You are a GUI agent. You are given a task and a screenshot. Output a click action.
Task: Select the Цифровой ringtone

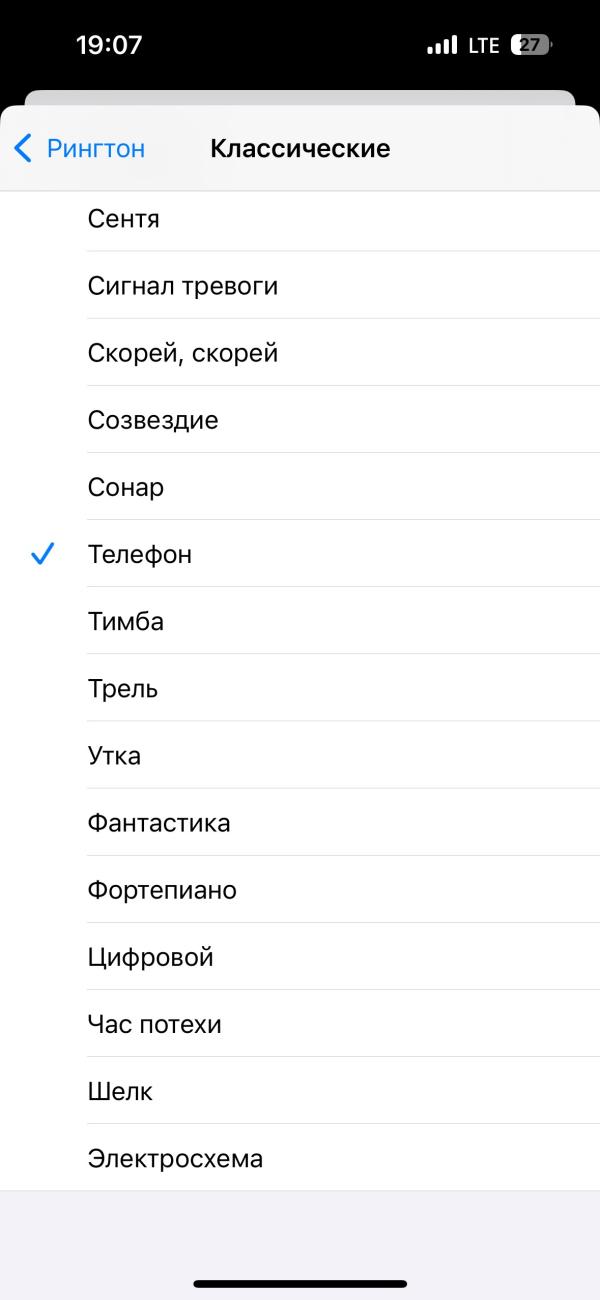click(x=300, y=957)
